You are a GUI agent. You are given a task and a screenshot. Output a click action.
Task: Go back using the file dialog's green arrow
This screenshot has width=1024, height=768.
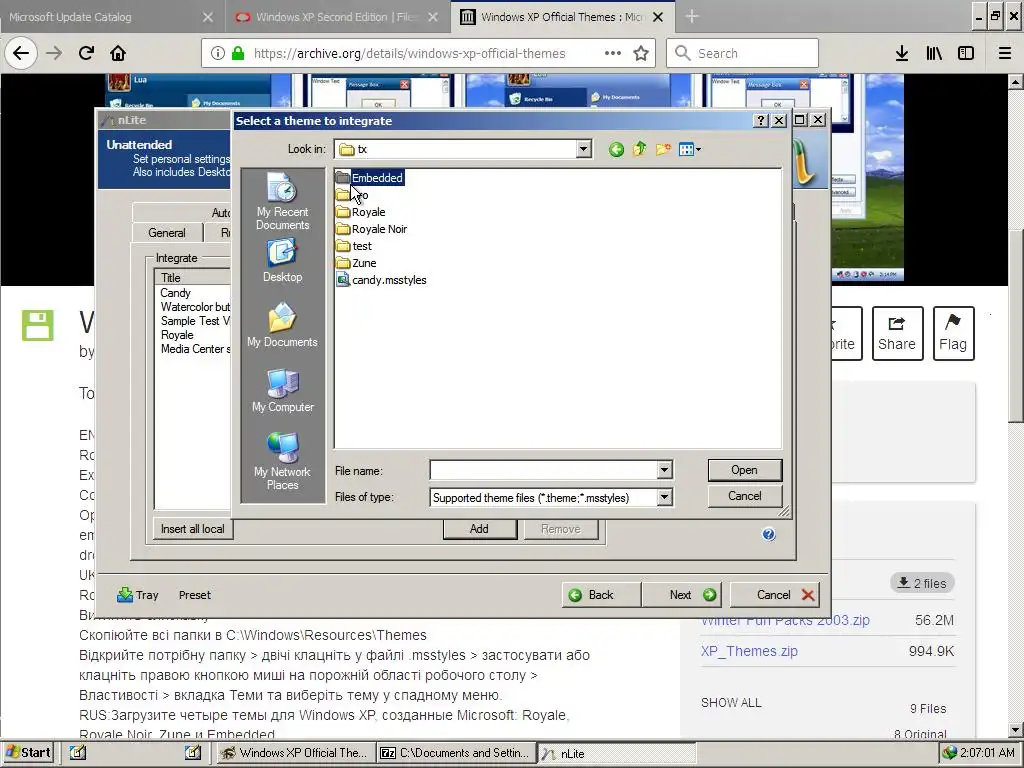[x=616, y=150]
